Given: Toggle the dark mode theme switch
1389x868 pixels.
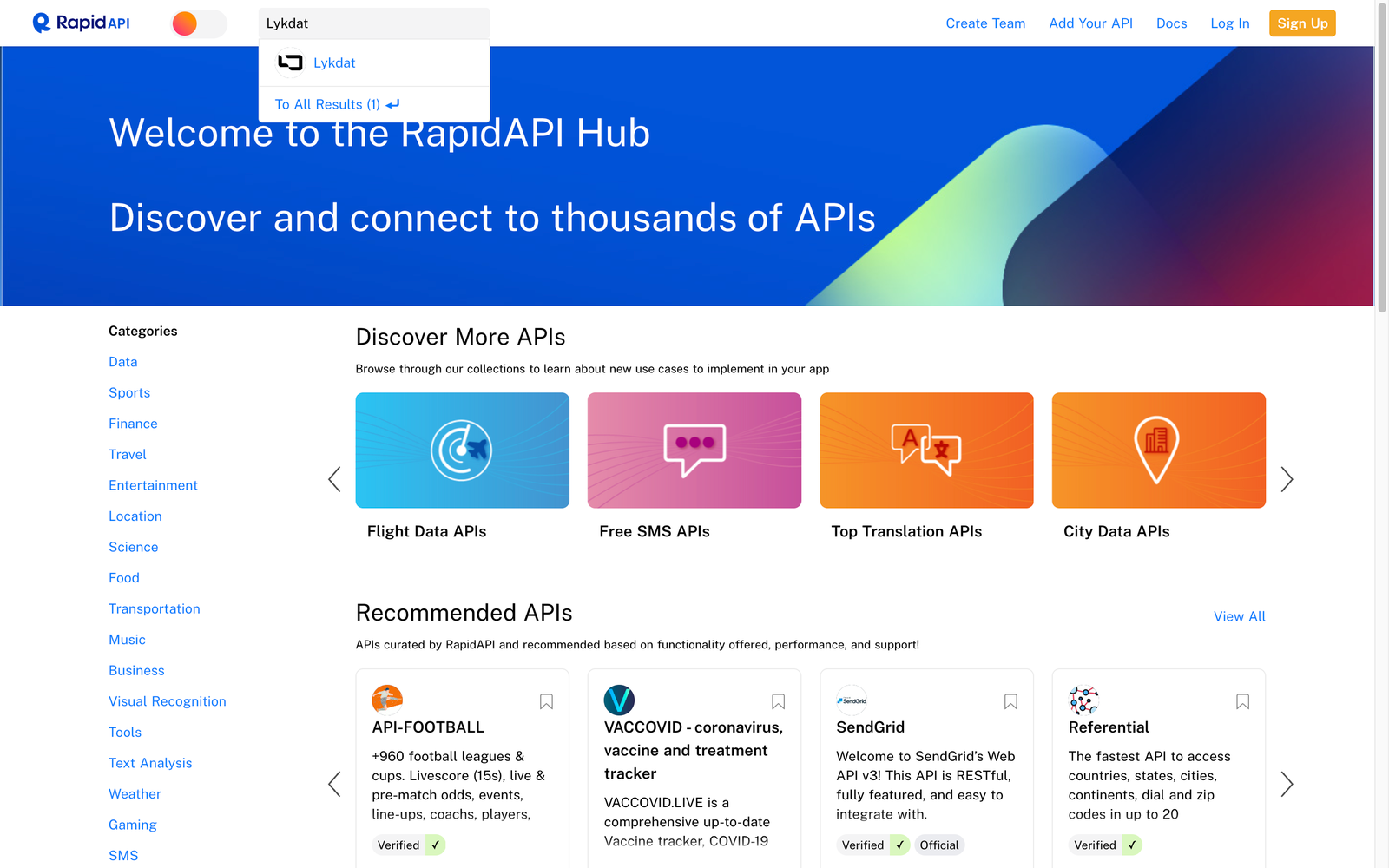Looking at the screenshot, I should coord(200,23).
